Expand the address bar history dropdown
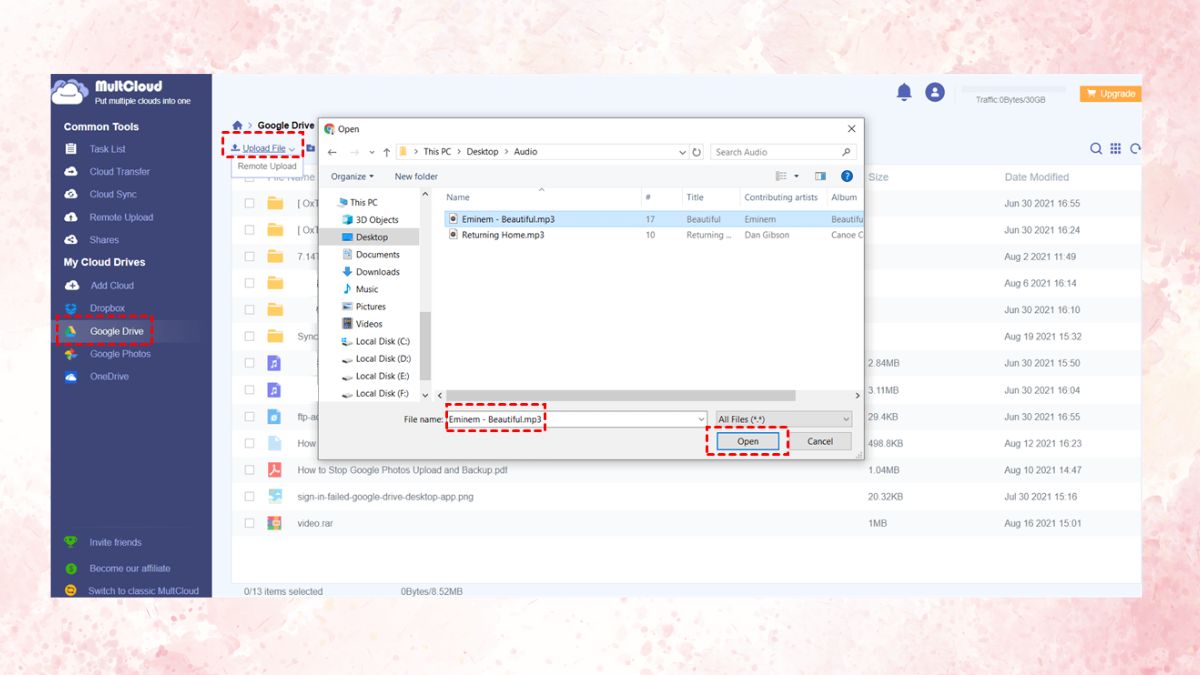Image resolution: width=1200 pixels, height=675 pixels. click(x=682, y=152)
